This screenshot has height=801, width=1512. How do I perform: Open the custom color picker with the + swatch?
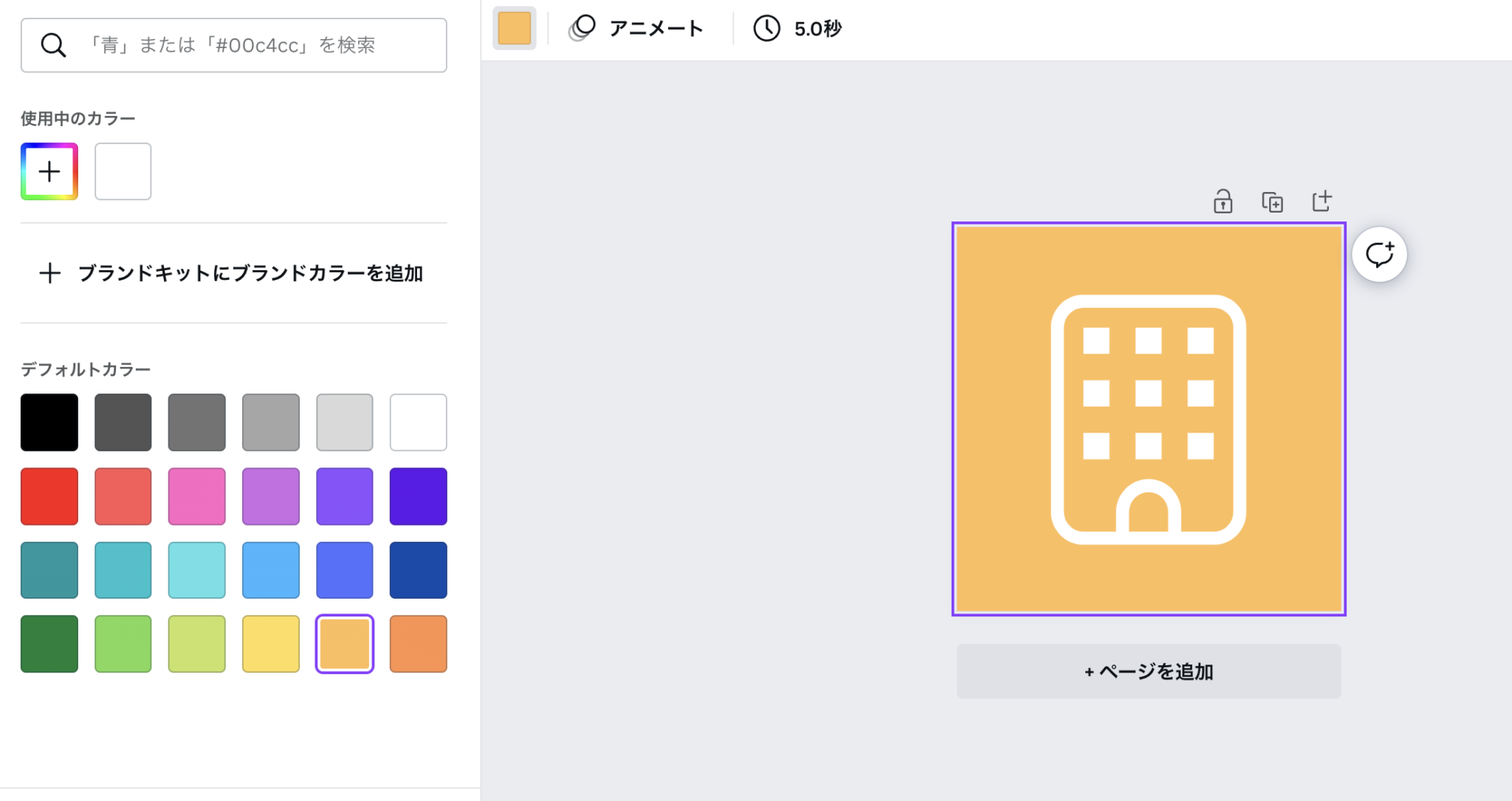49,171
